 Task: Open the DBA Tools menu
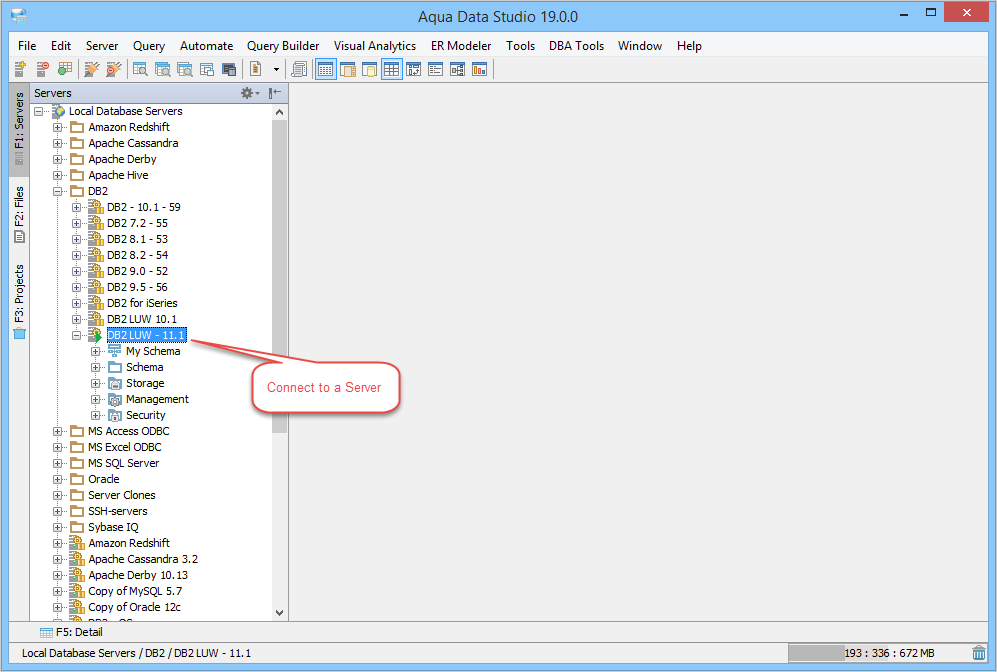pyautogui.click(x=576, y=46)
